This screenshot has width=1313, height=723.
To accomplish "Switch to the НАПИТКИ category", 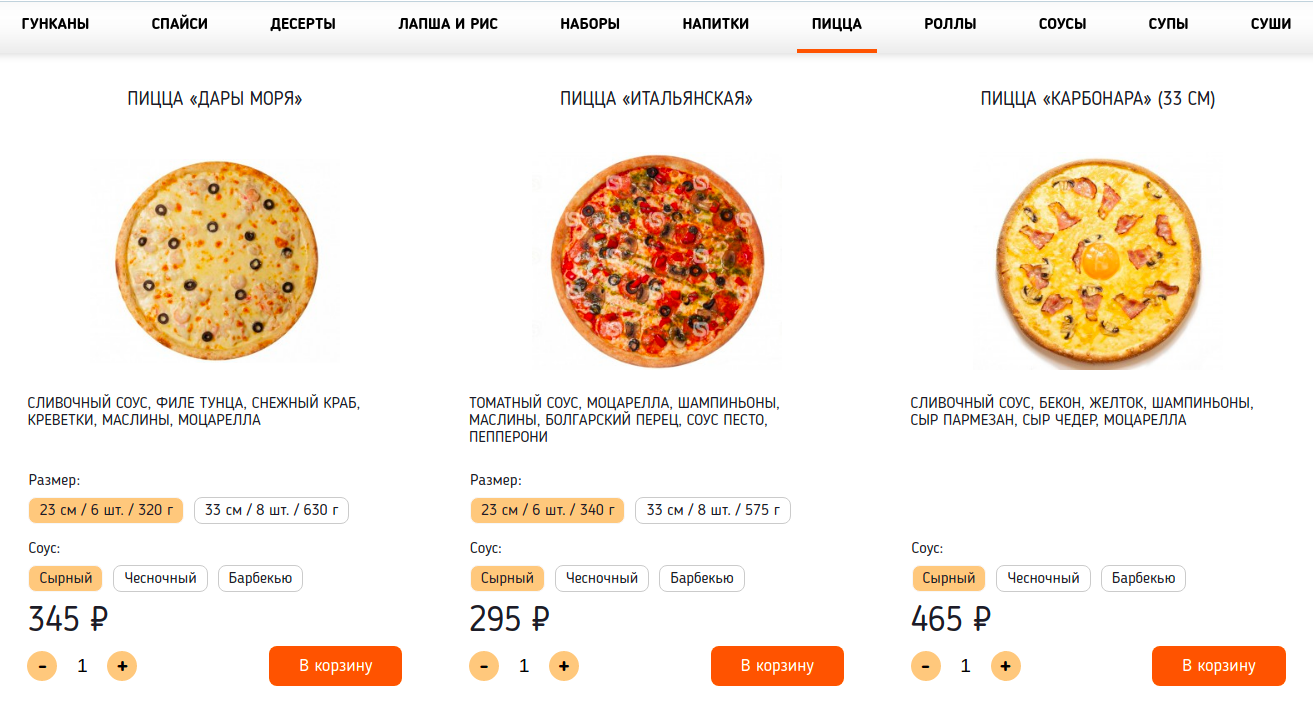I will point(716,22).
